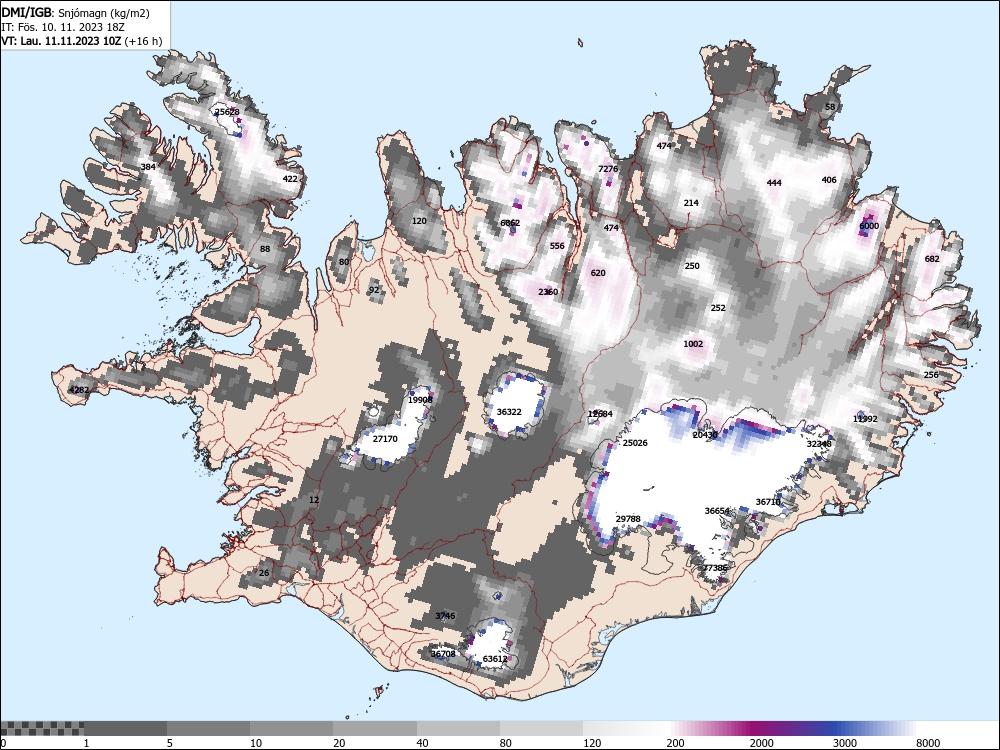Click the snow value 7276
This screenshot has height=750, width=1000.
[608, 168]
